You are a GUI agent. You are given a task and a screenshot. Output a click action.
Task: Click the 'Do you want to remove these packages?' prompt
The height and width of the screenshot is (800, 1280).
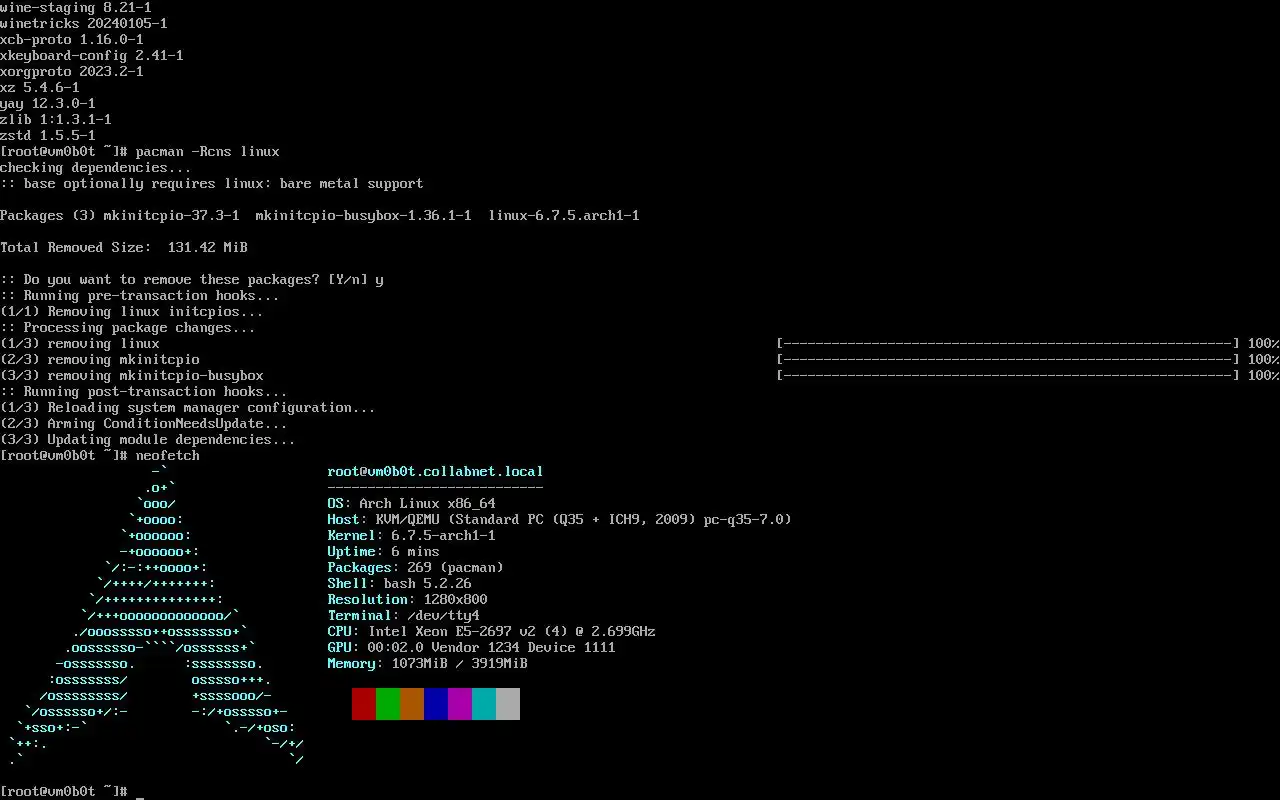192,280
